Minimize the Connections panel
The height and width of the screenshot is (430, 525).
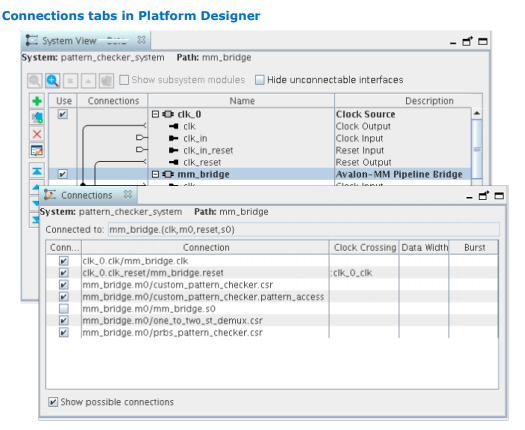469,198
